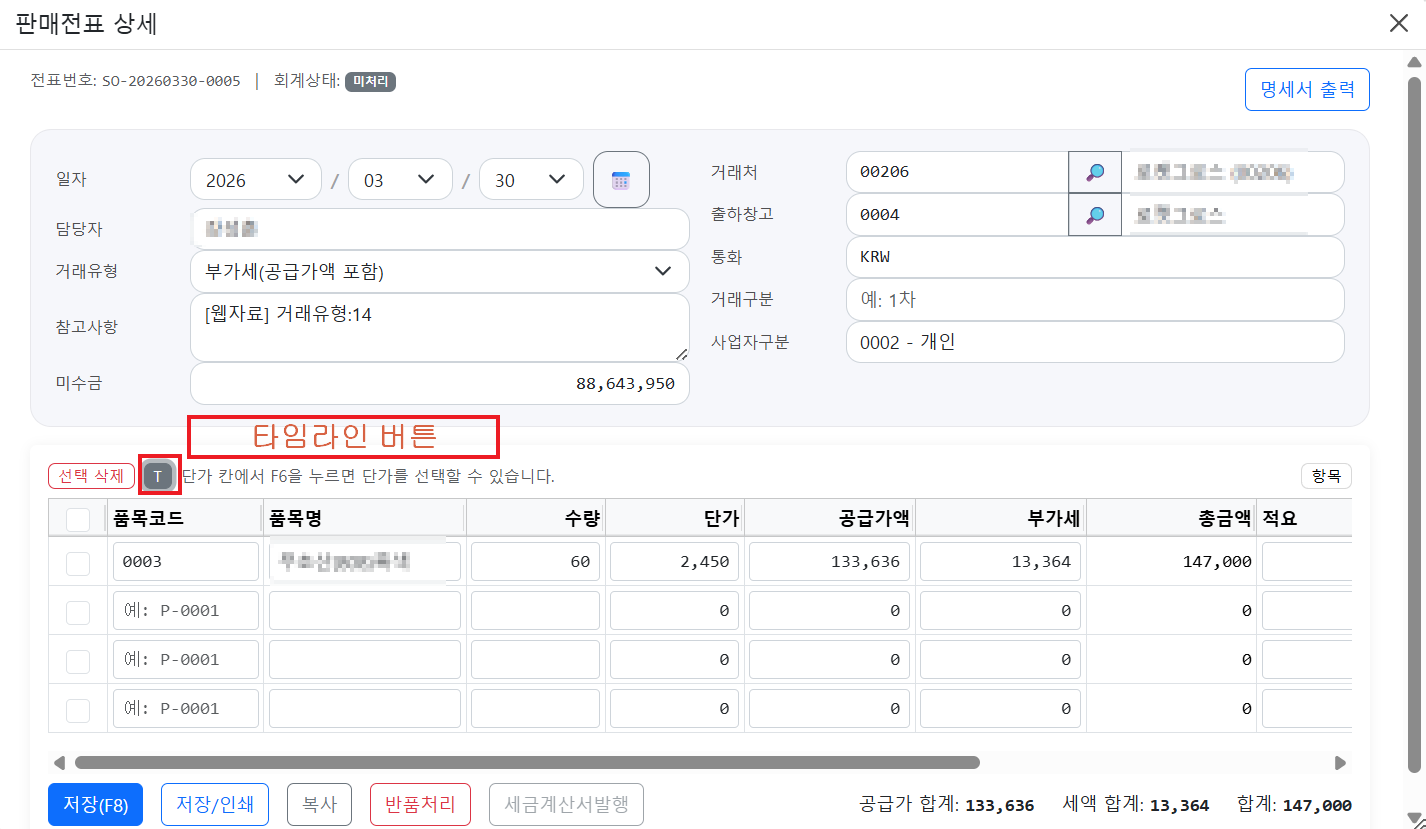Click the horizontal scrollbar left arrow
The image size is (1426, 829).
(59, 763)
